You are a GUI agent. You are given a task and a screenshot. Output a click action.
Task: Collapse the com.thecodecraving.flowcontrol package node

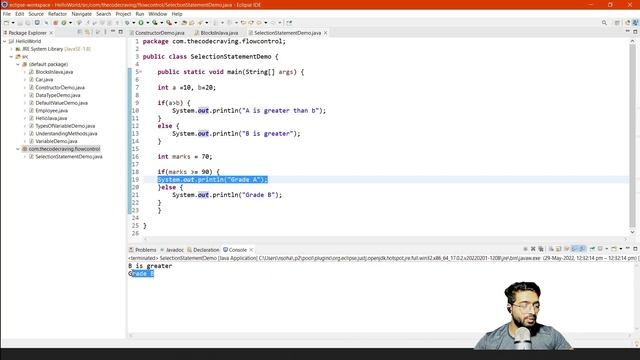(x=18, y=149)
